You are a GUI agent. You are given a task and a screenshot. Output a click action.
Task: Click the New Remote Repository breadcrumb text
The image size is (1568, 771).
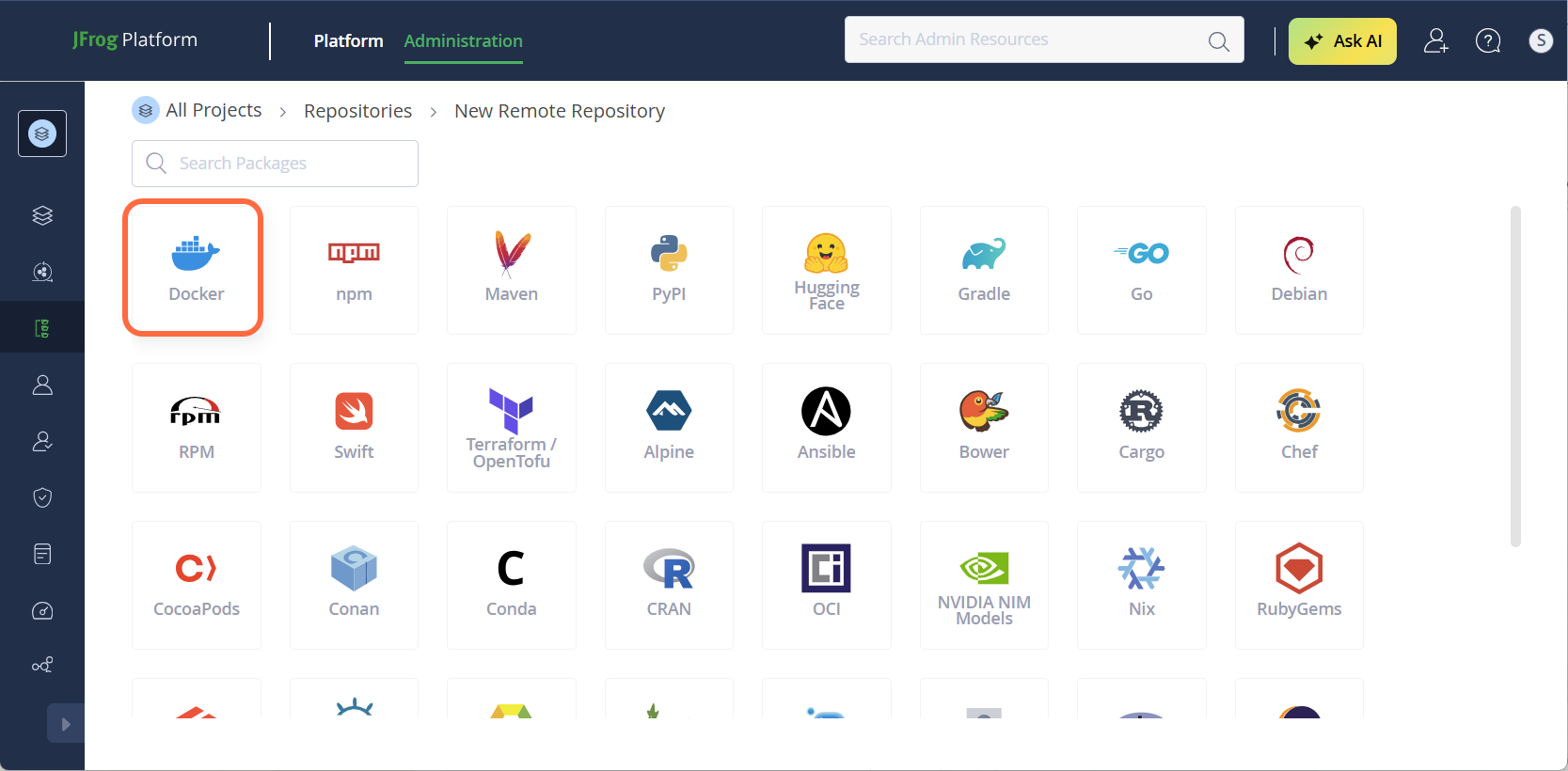click(x=560, y=111)
